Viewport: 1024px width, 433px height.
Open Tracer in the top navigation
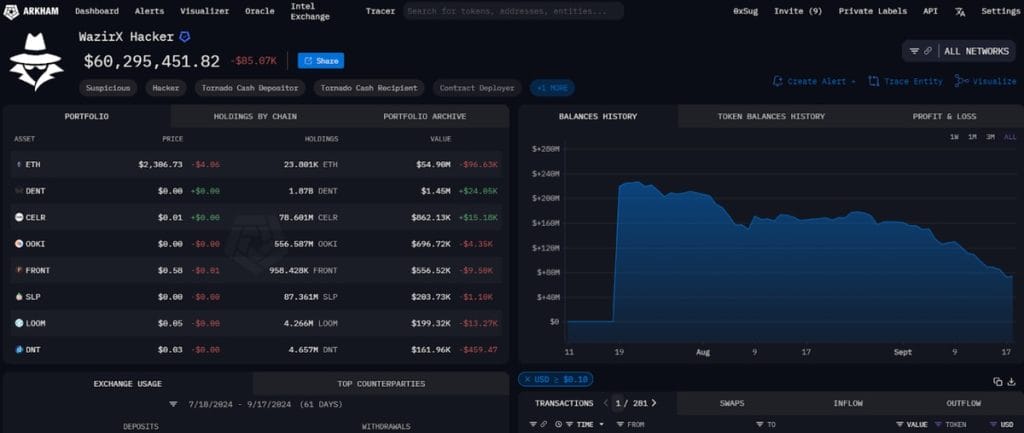tap(380, 11)
